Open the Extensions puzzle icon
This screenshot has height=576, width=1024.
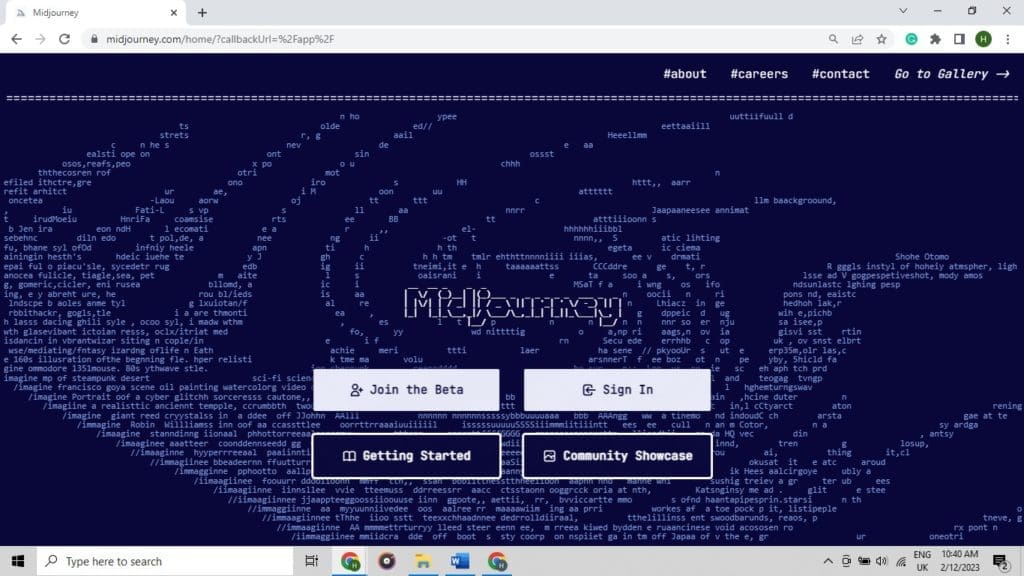coord(935,39)
